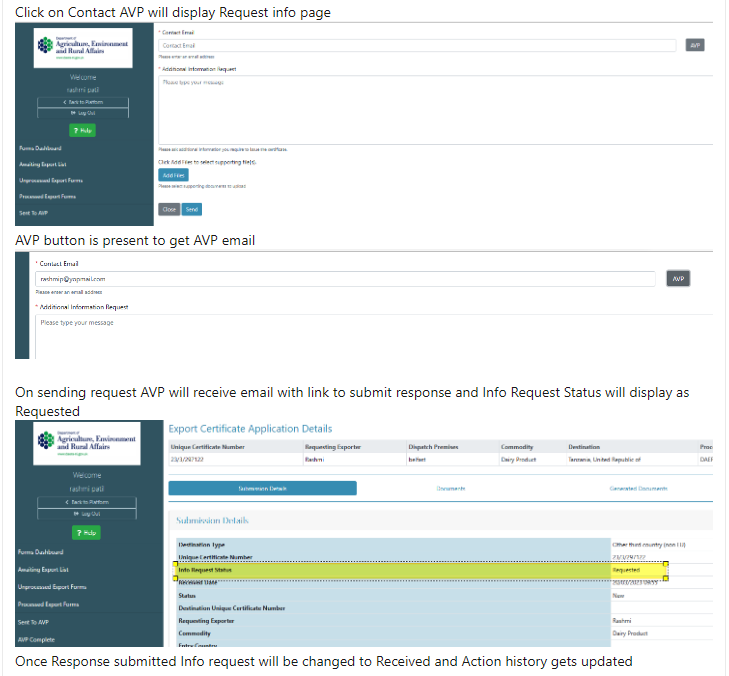
Task: Select AVP Complete in the sidebar
Action: pos(35,639)
